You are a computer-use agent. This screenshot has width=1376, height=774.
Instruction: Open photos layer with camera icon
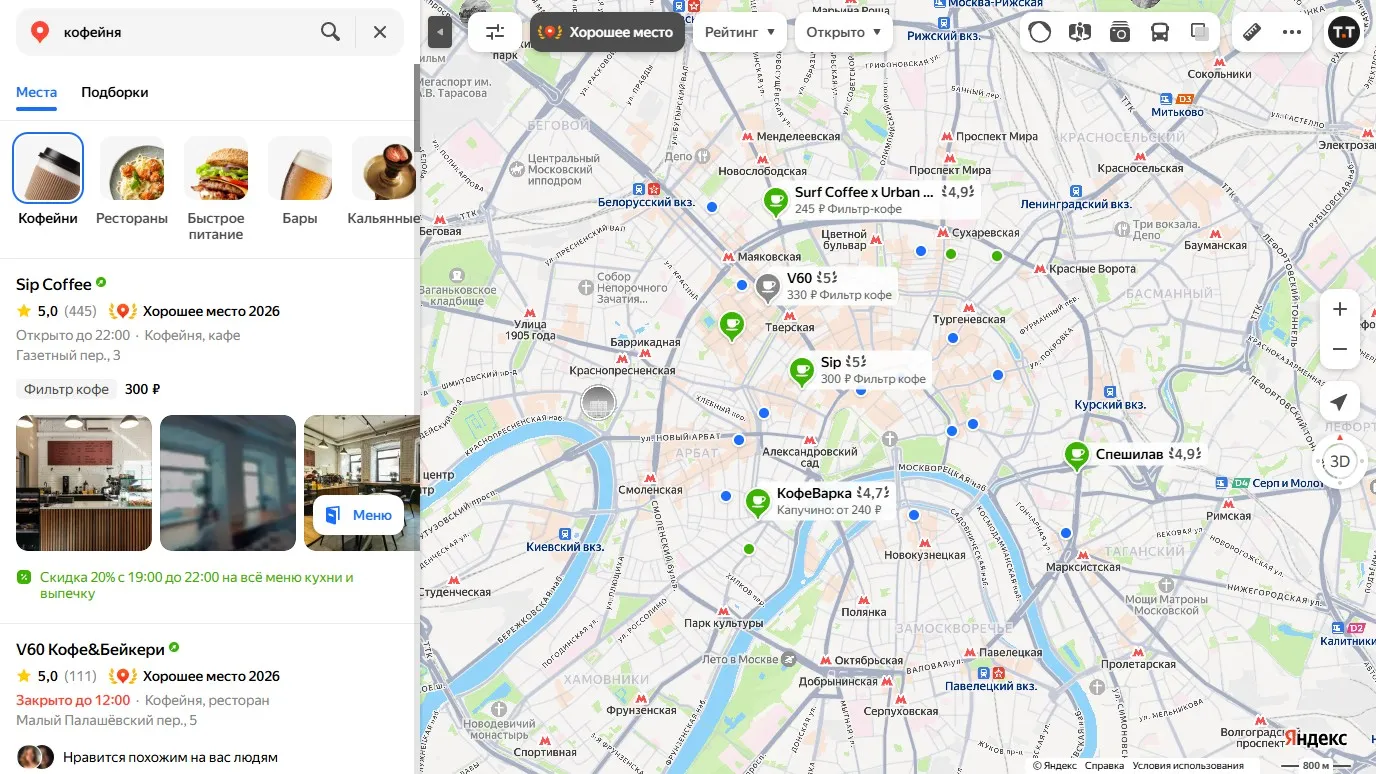point(1119,32)
